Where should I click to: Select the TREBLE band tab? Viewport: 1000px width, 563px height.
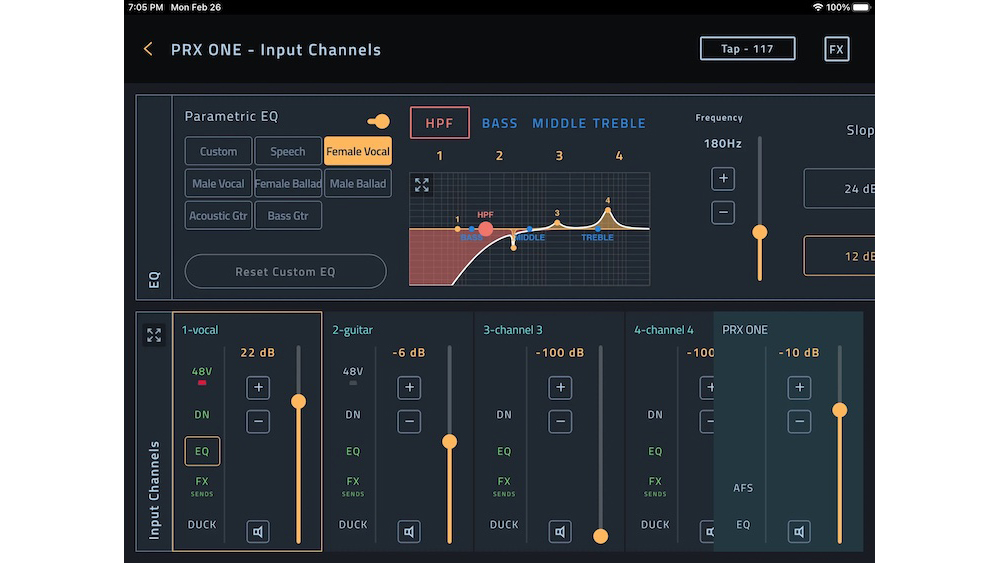click(619, 123)
